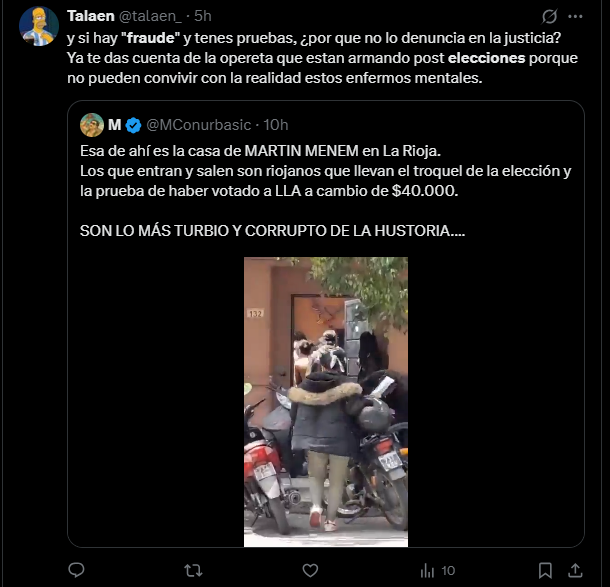The width and height of the screenshot is (610, 587).
Task: Bookmark this tweet
Action: coord(545,570)
